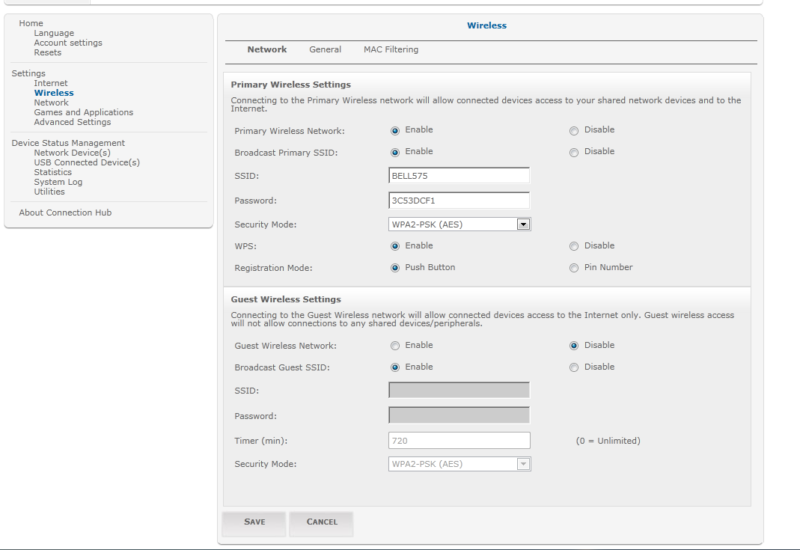This screenshot has width=800, height=550.
Task: Select Disable for Broadcast Guest SSID
Action: [x=574, y=367]
